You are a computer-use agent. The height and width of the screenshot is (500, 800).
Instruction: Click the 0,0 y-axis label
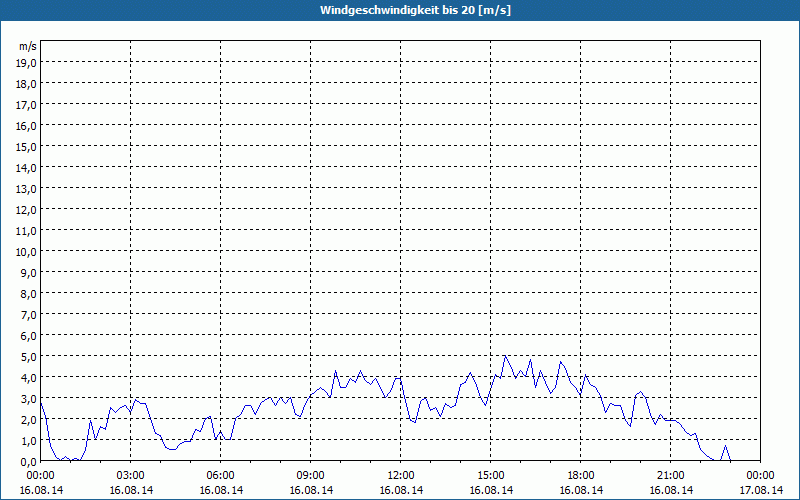pyautogui.click(x=30, y=462)
